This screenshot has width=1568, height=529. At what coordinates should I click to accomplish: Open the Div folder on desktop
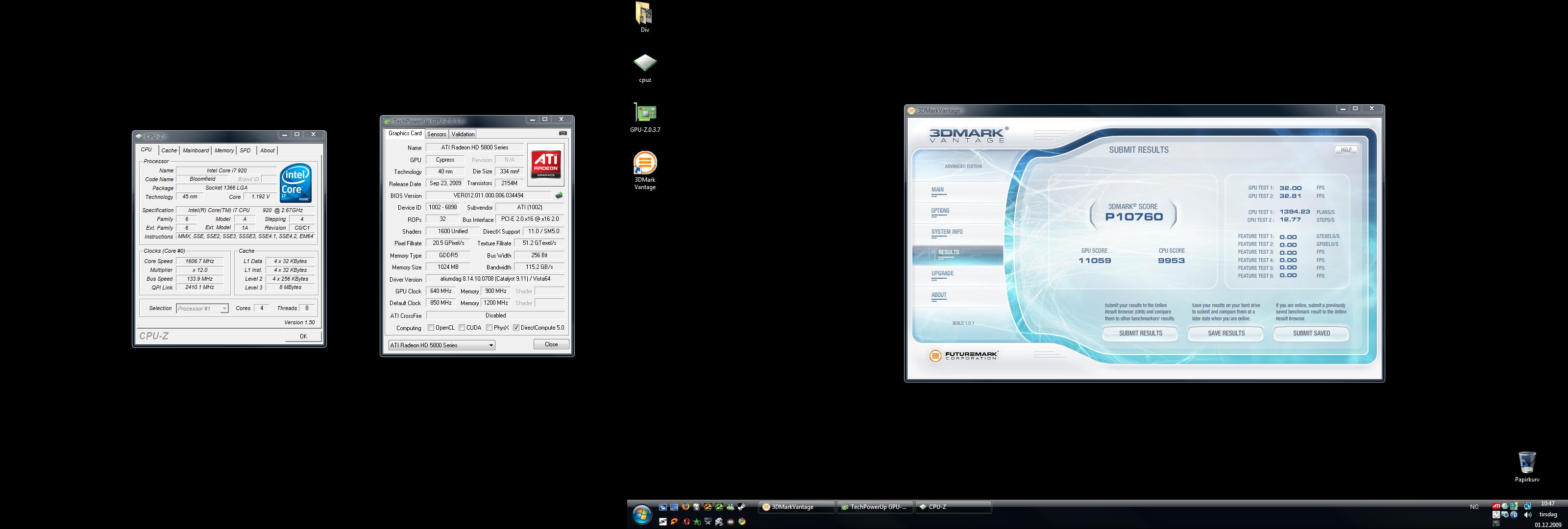pyautogui.click(x=644, y=17)
